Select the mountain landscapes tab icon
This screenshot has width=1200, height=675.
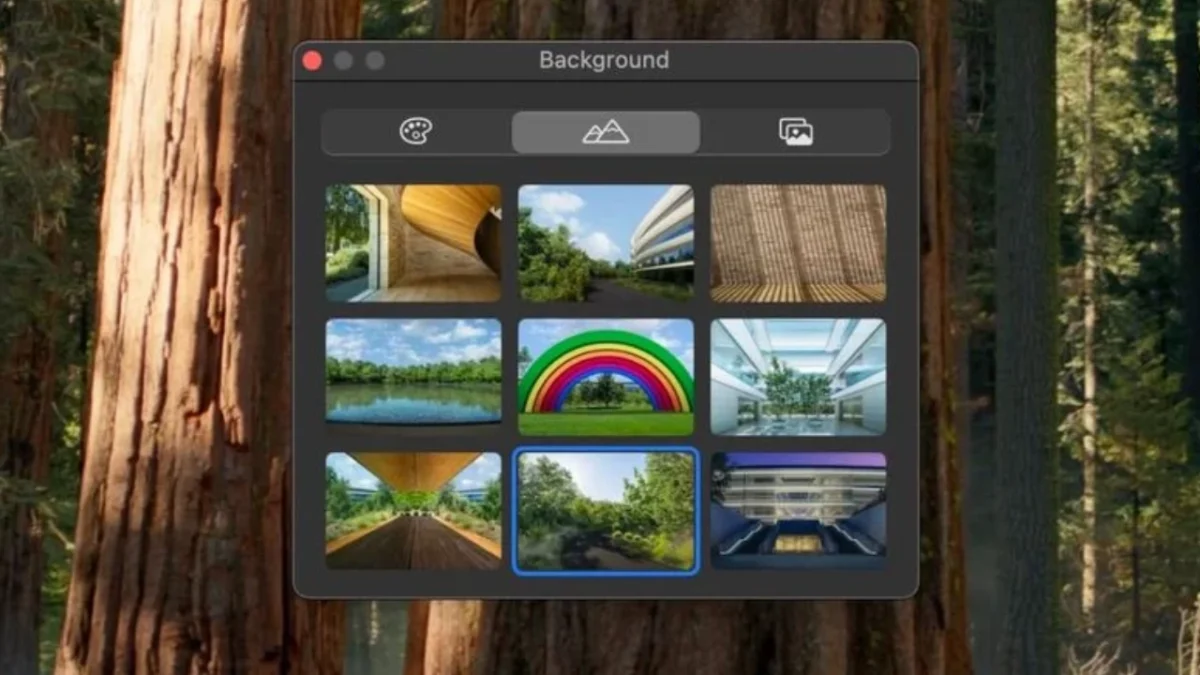(x=606, y=132)
